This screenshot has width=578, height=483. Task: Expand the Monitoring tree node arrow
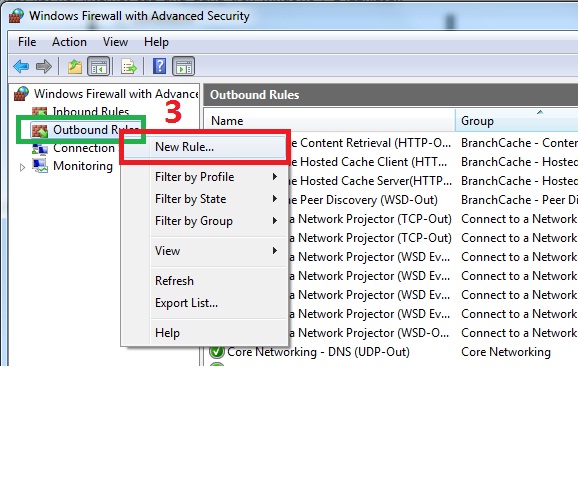coord(22,167)
